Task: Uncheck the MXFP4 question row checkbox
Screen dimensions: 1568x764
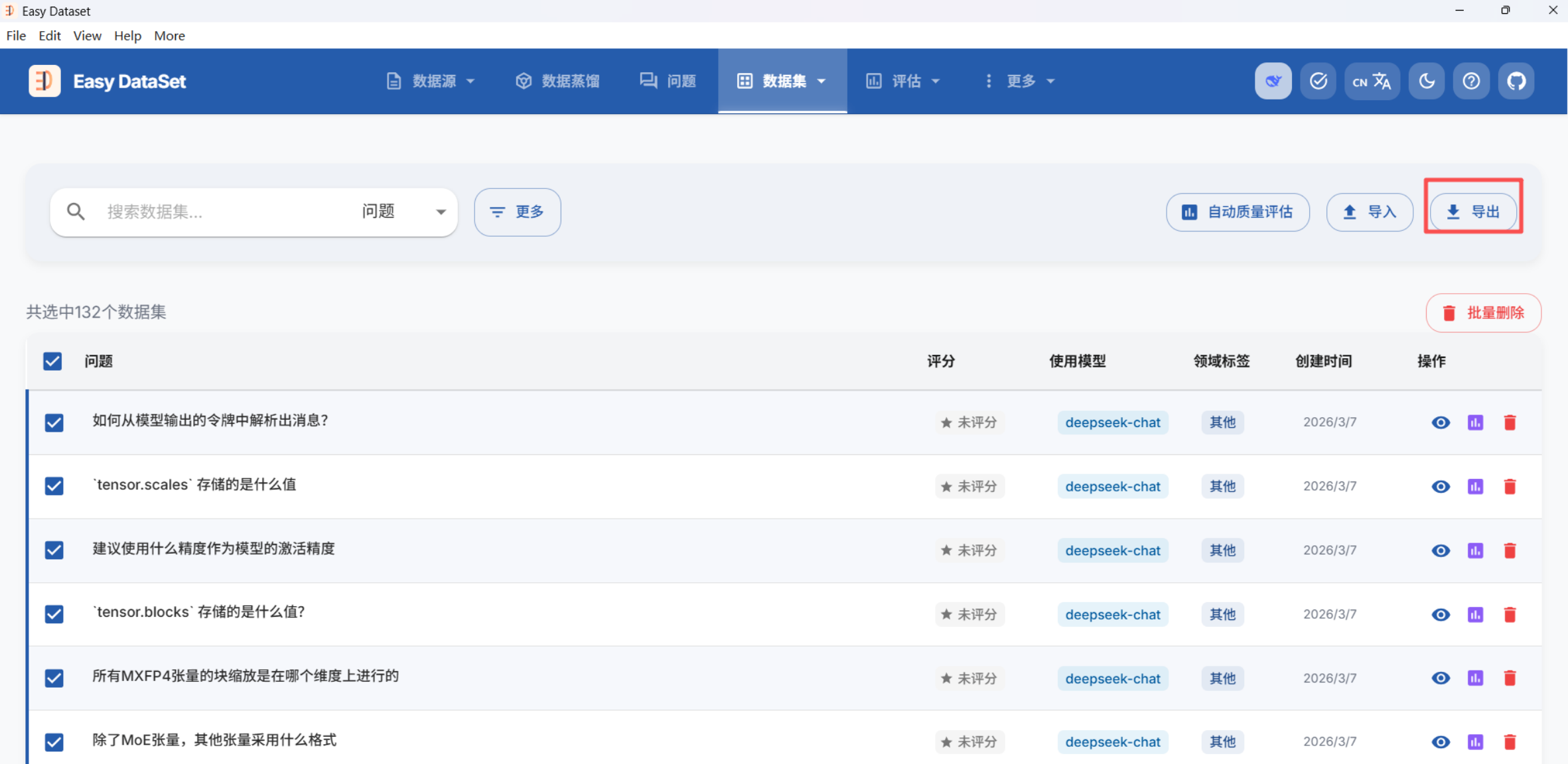Action: point(54,678)
